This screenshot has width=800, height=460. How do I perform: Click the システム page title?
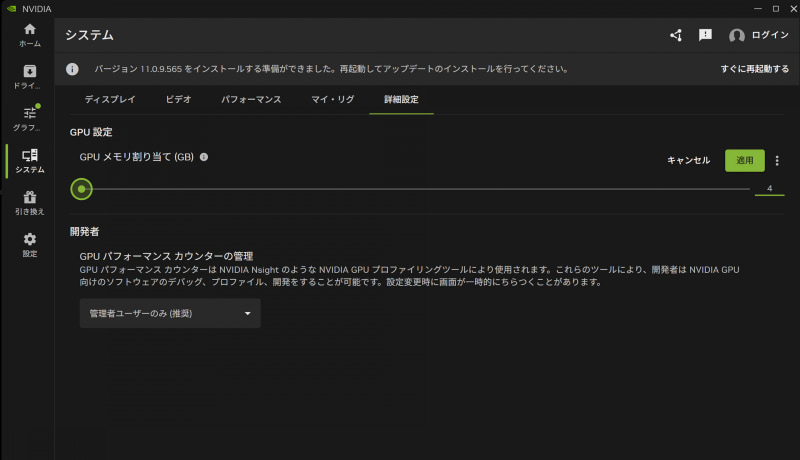tap(89, 35)
